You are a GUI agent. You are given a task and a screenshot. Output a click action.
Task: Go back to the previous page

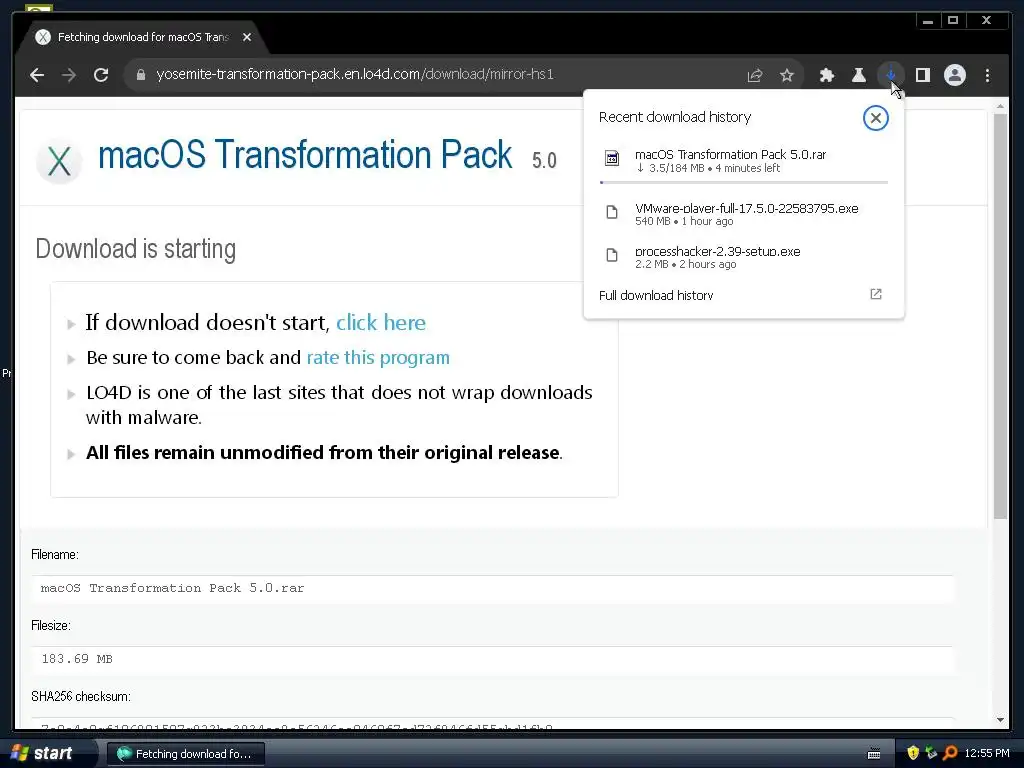(37, 75)
